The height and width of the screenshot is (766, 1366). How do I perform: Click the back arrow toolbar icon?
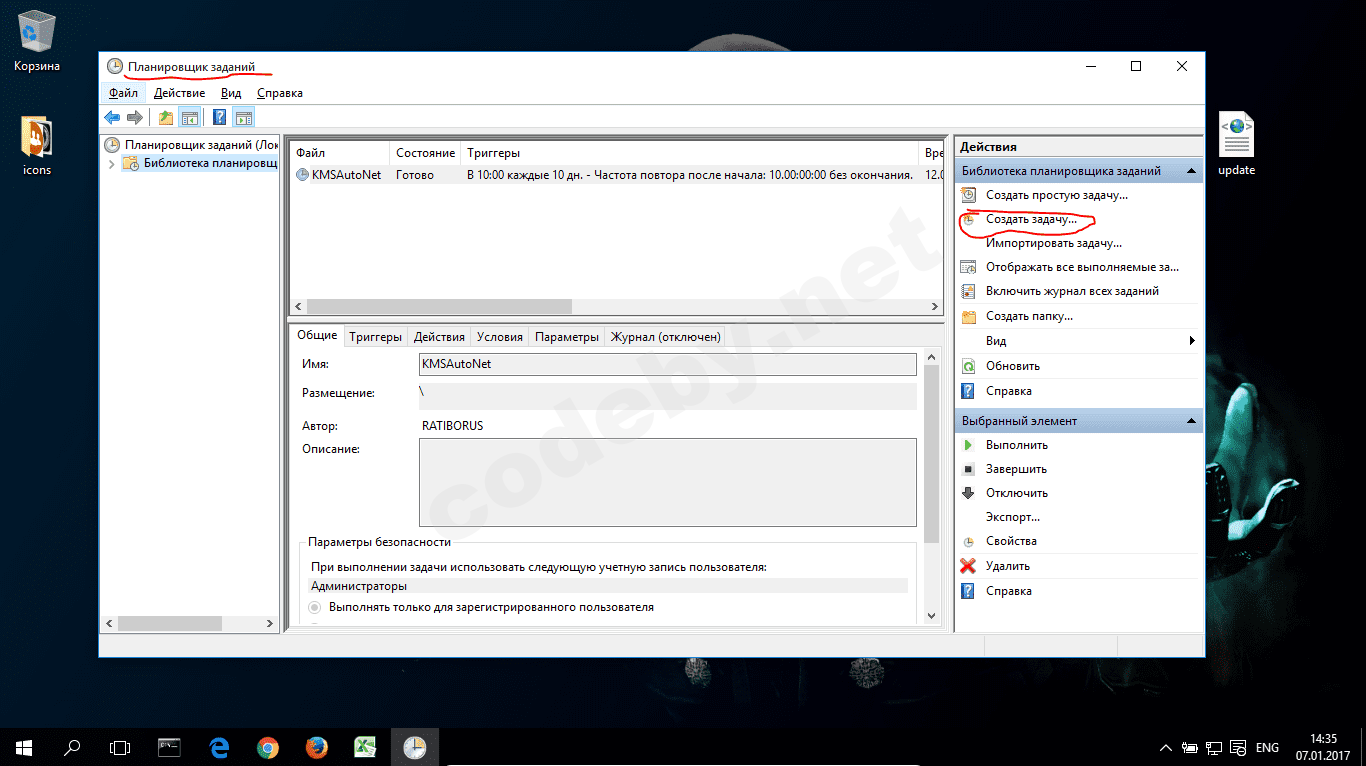(x=112, y=118)
